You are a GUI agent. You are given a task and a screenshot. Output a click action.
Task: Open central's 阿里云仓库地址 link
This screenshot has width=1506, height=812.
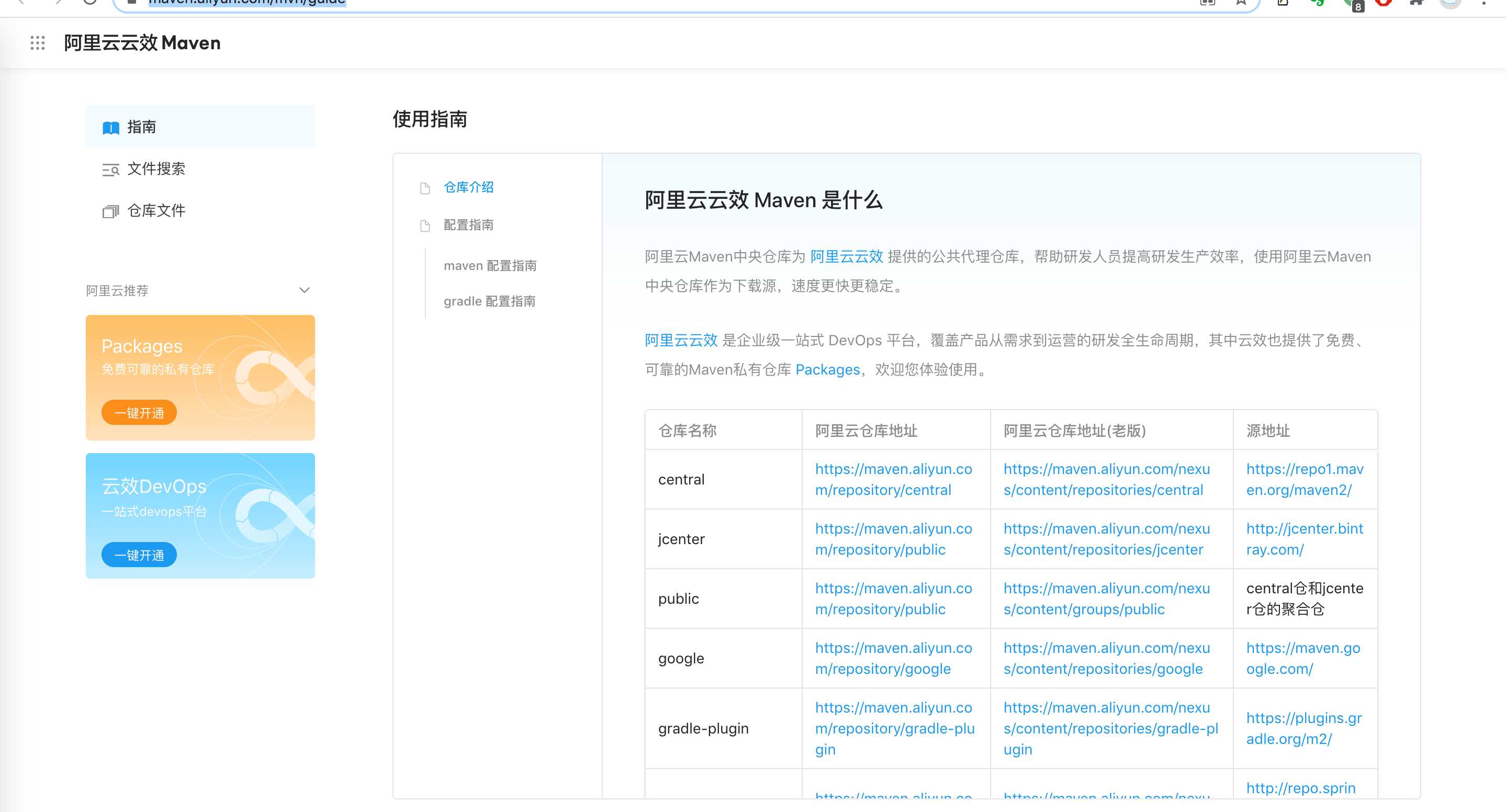pyautogui.click(x=893, y=479)
